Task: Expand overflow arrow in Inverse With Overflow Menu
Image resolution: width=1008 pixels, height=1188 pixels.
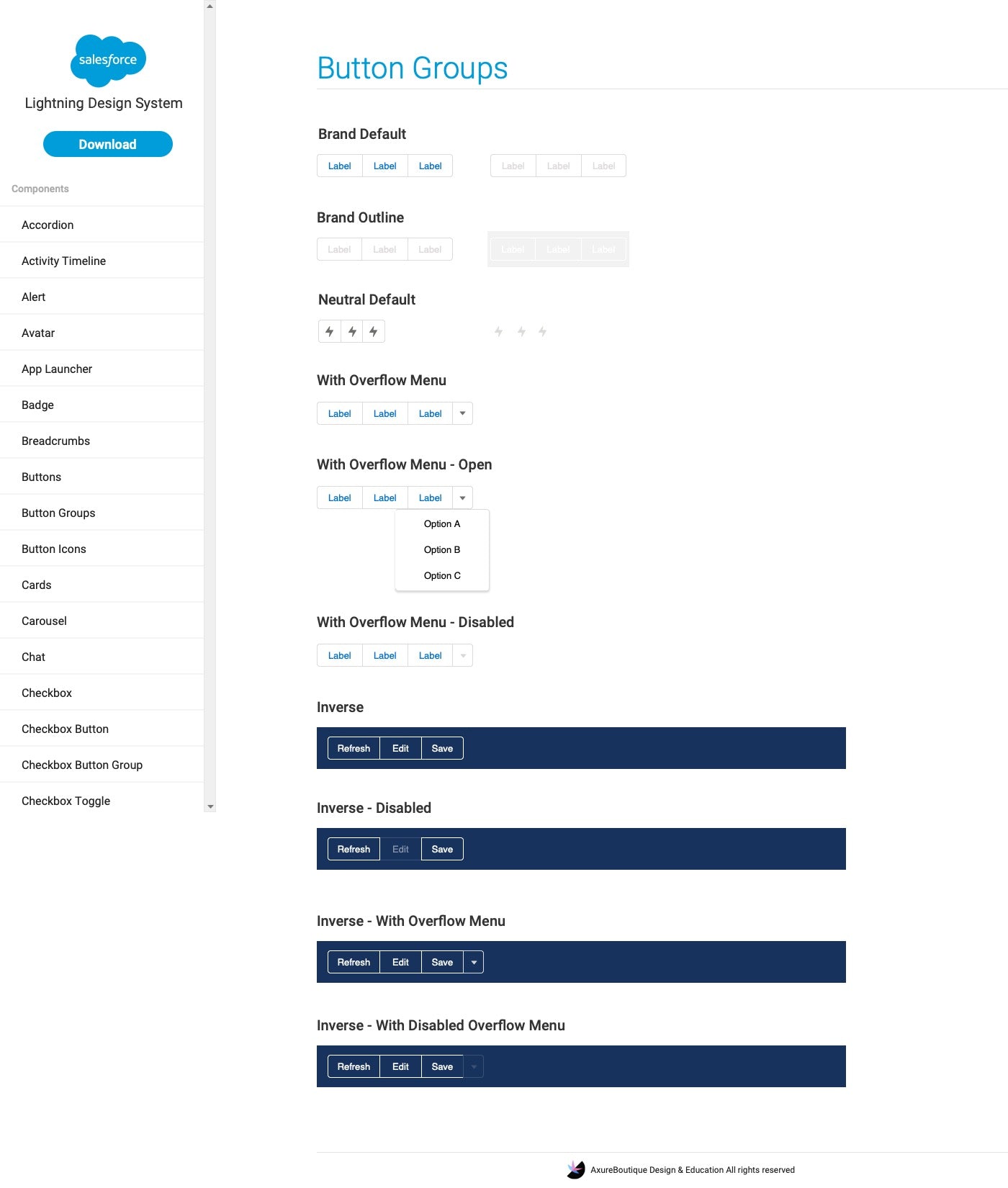Action: pyautogui.click(x=474, y=963)
